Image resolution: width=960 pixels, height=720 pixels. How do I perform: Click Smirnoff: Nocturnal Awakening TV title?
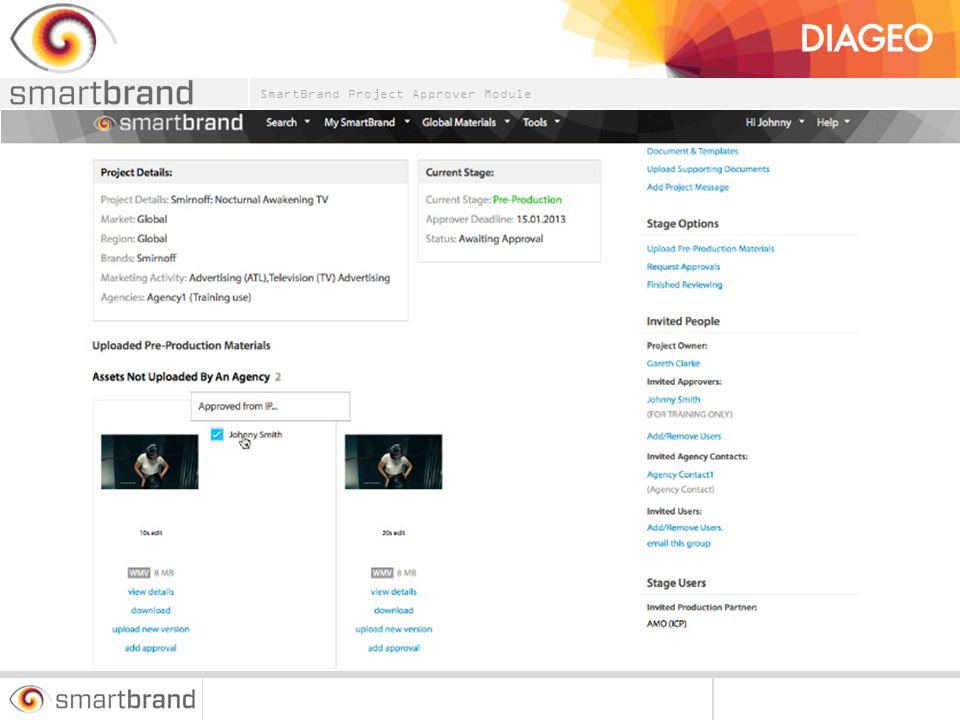[x=250, y=200]
